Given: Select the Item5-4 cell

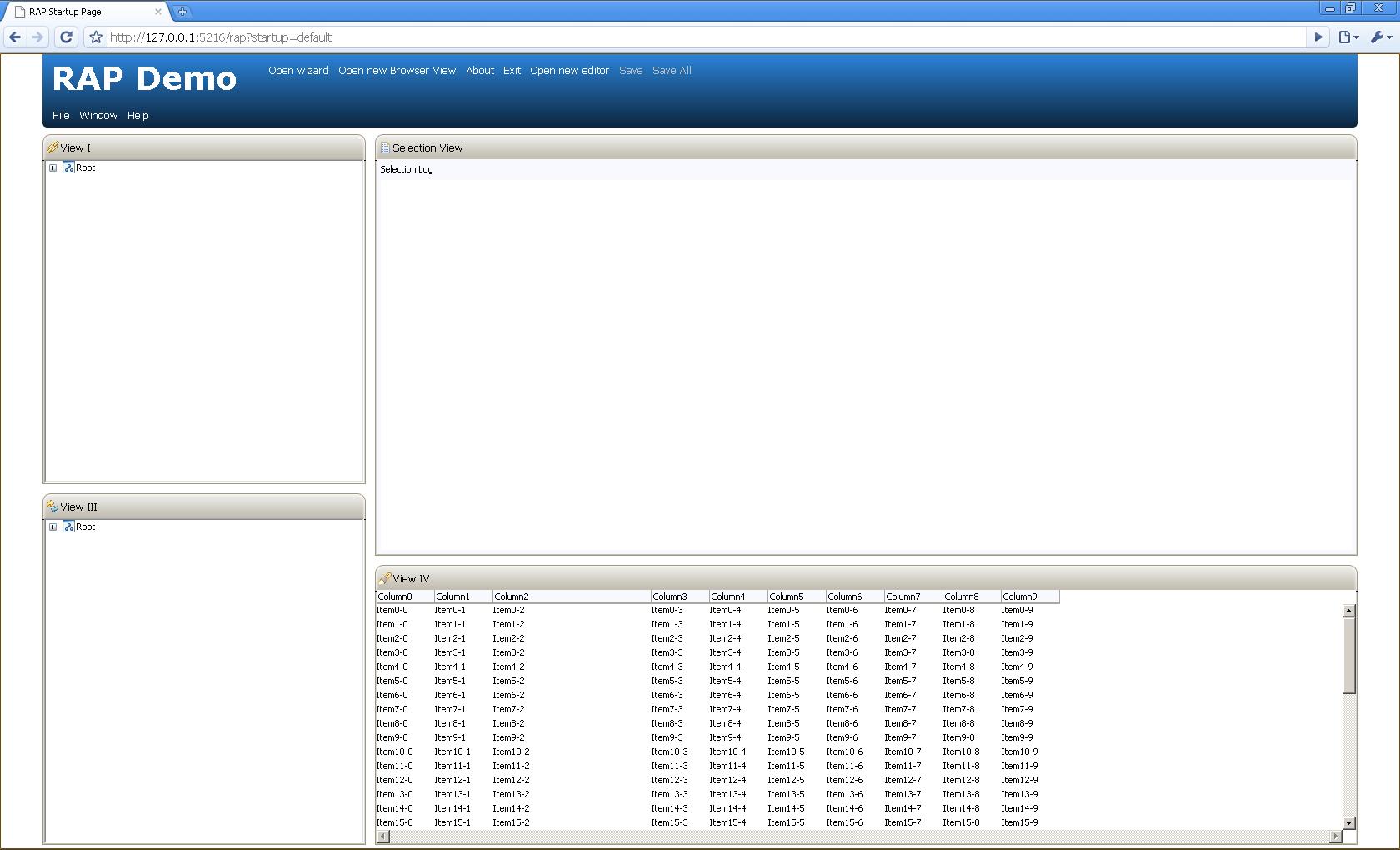Looking at the screenshot, I should pos(725,681).
